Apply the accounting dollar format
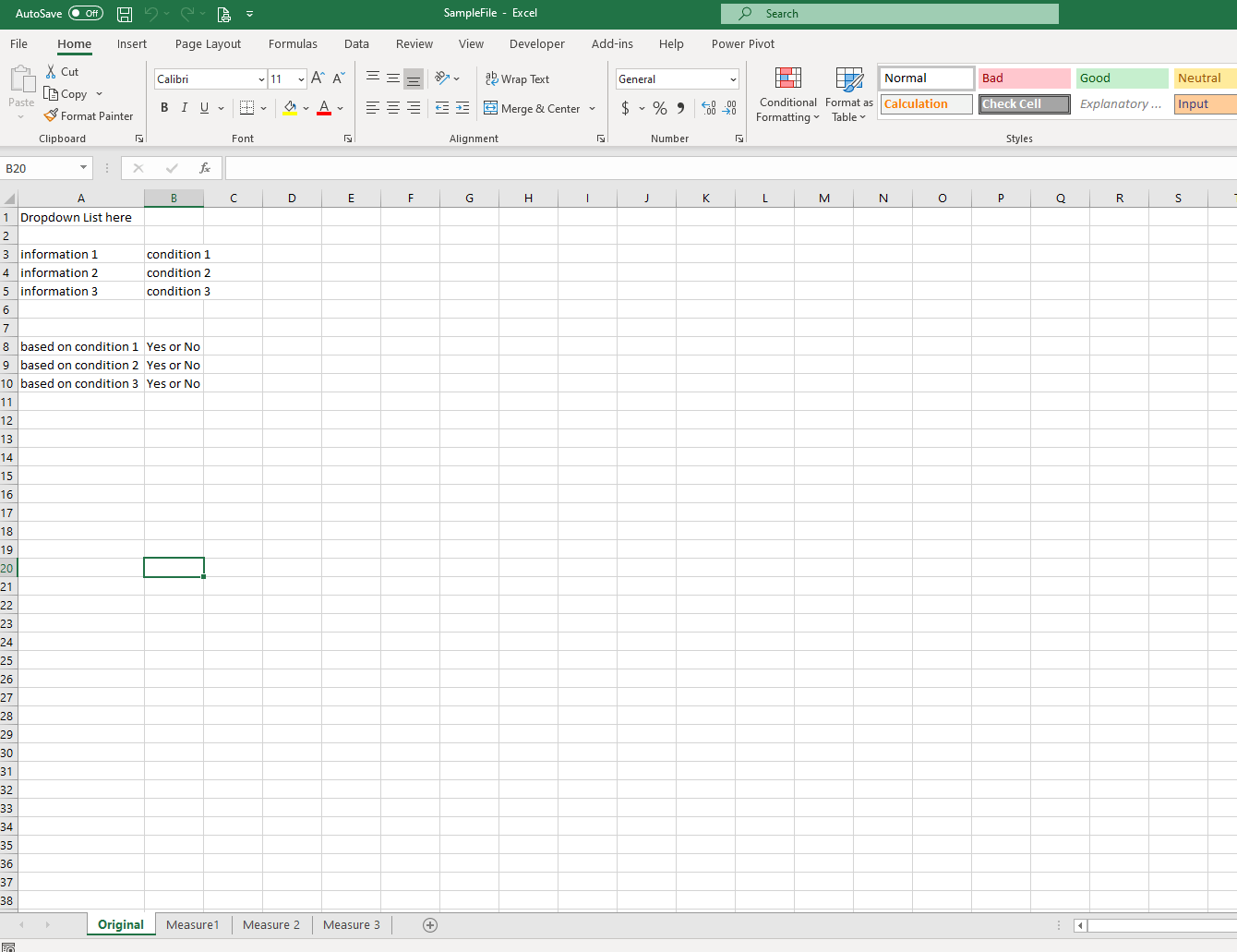The image size is (1237, 952). pos(626,108)
